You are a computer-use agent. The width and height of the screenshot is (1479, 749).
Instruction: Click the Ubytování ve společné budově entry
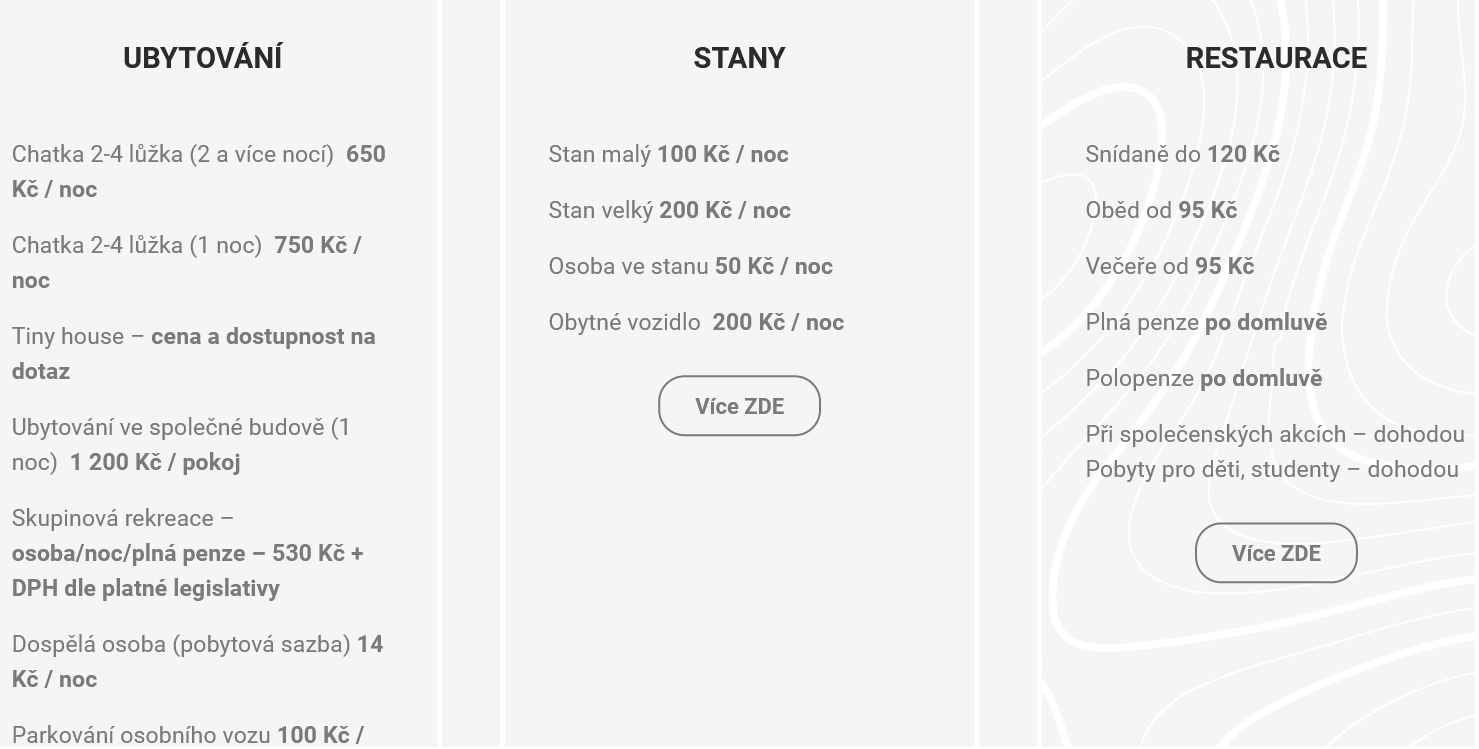[181, 444]
